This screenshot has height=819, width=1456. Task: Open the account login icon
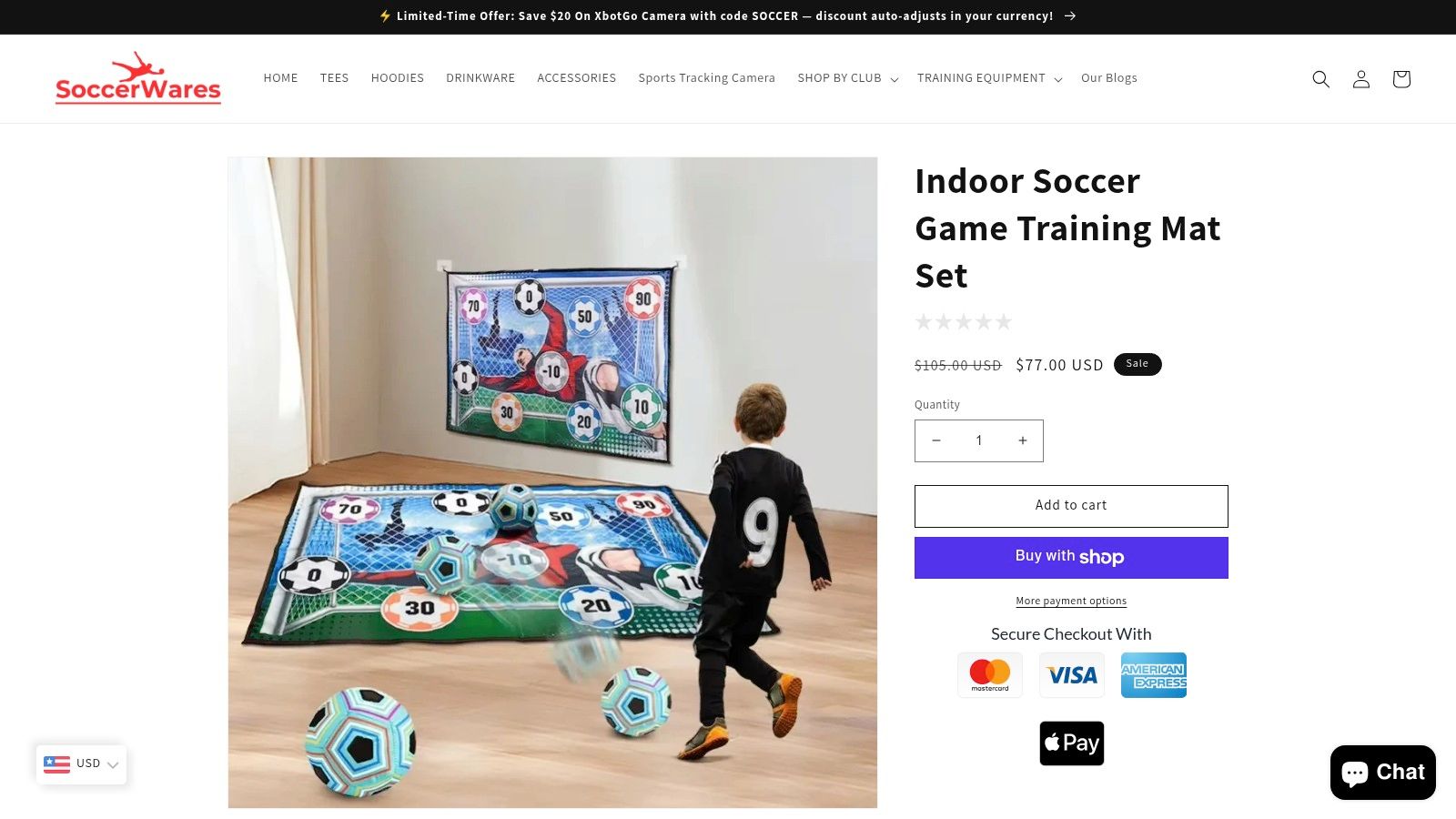pyautogui.click(x=1360, y=79)
